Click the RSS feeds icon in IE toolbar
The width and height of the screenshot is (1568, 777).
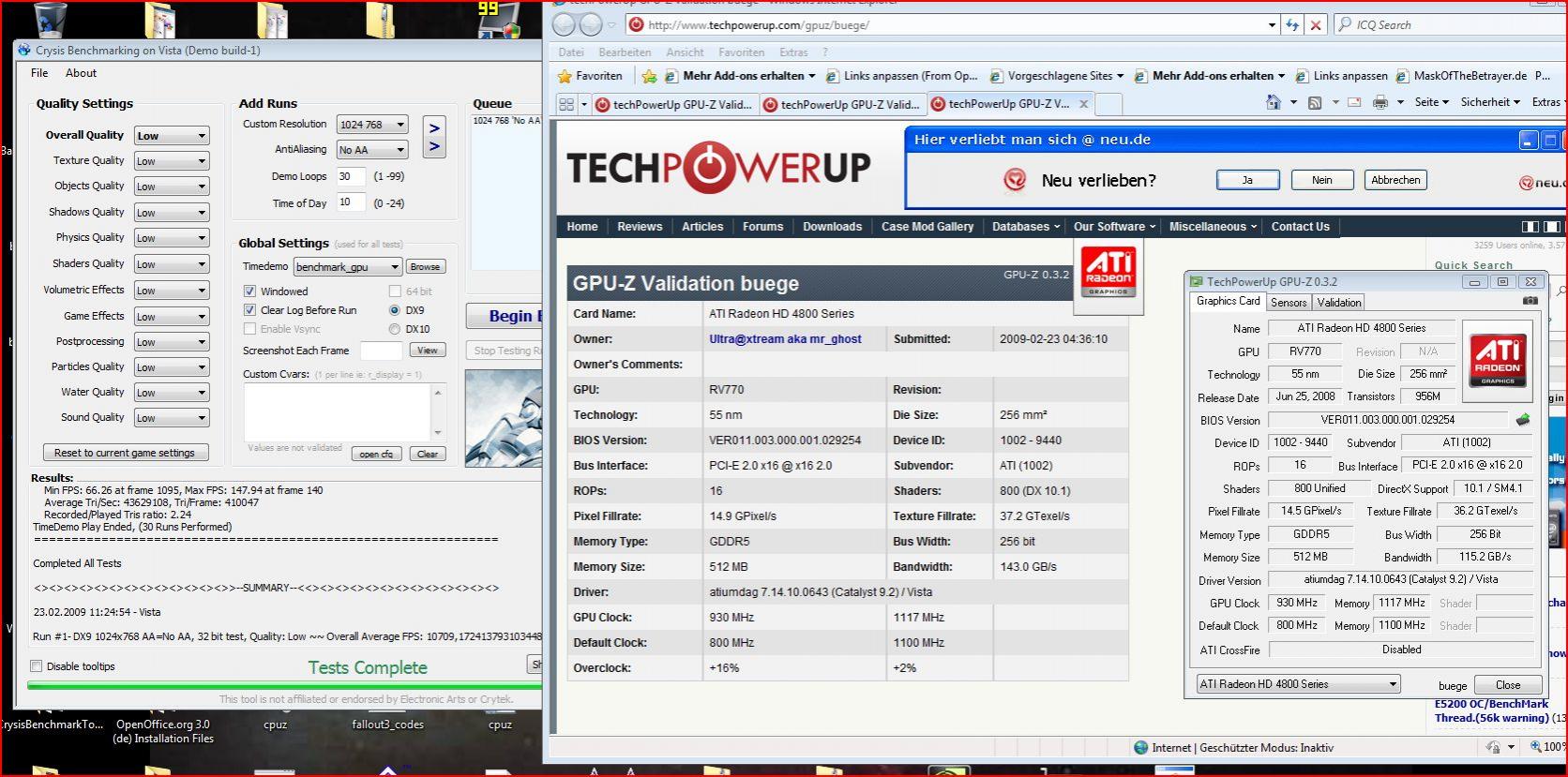coord(1315,102)
